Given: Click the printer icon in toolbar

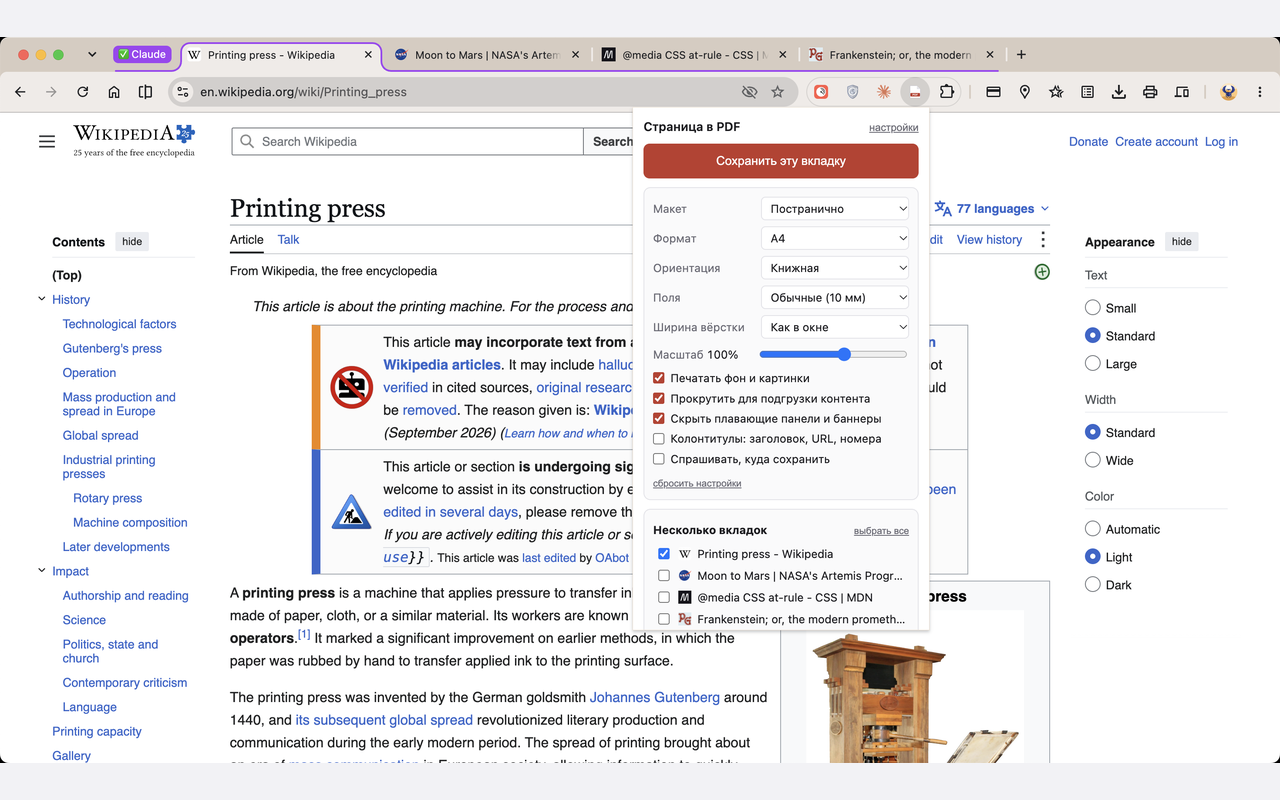Looking at the screenshot, I should pos(1150,92).
